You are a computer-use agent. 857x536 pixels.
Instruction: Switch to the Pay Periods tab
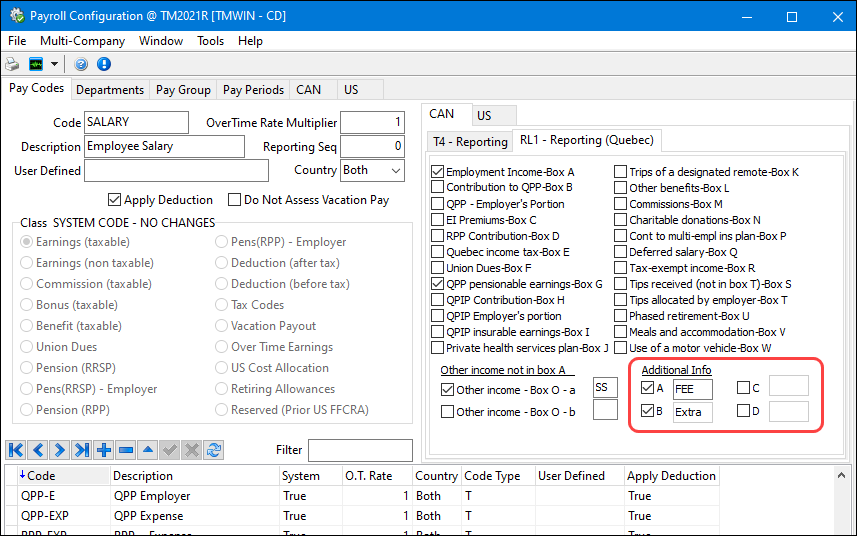tap(253, 90)
